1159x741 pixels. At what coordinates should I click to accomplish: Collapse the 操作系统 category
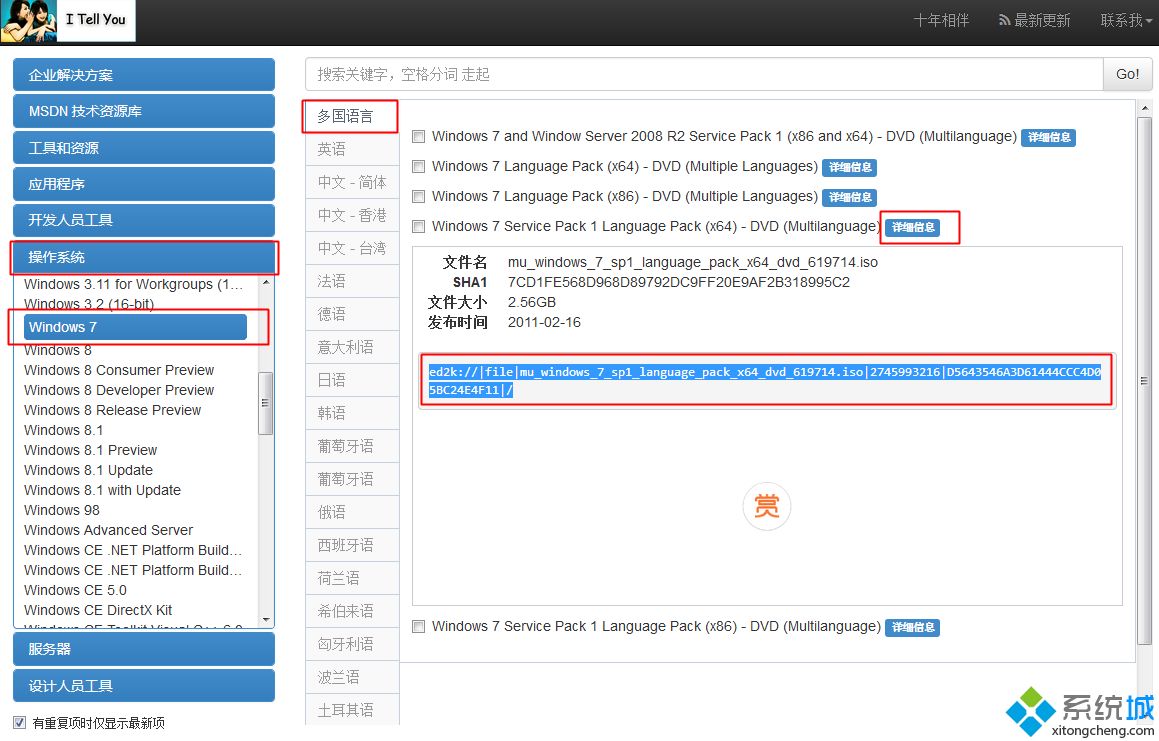(x=143, y=257)
